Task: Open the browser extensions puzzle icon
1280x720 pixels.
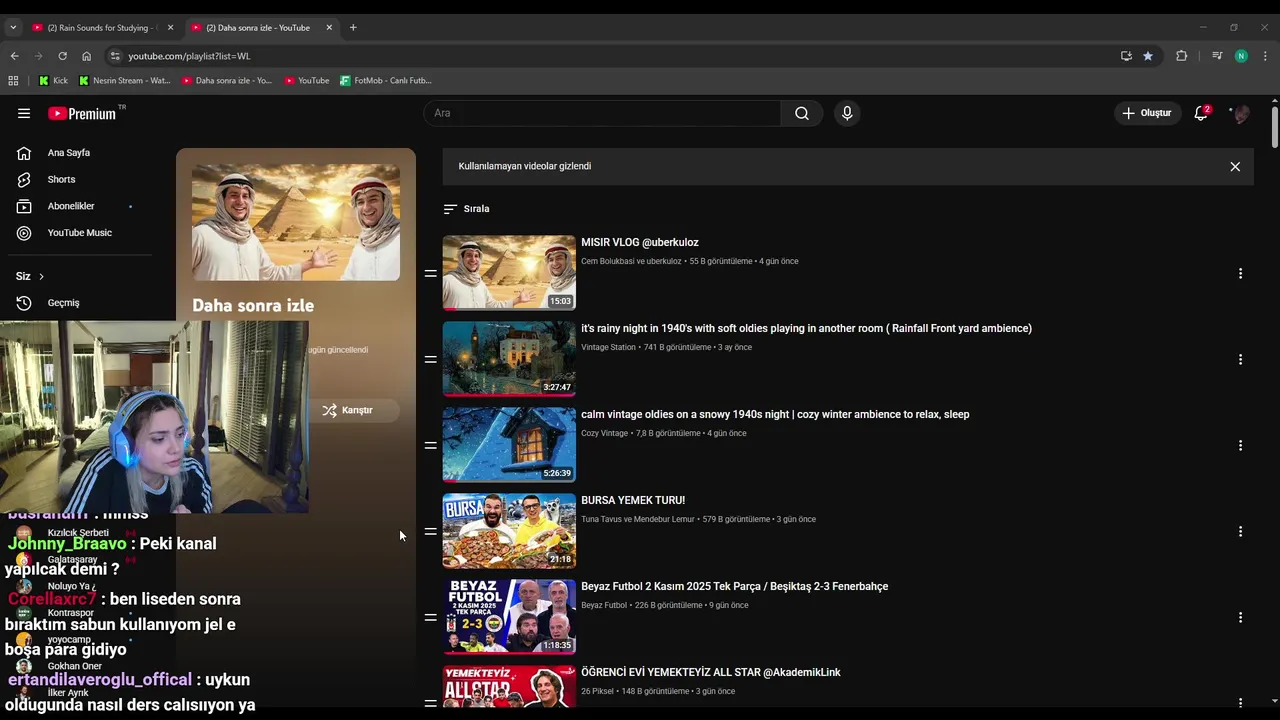Action: tap(1182, 56)
